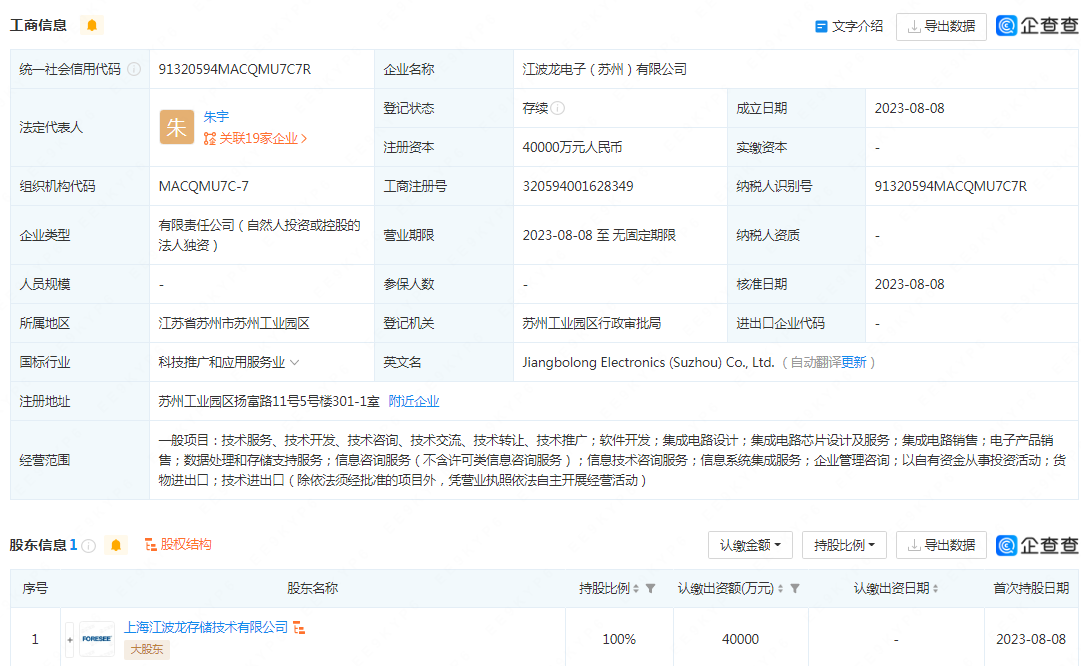Click the 核准日期 value 2023-08-08

(x=909, y=284)
